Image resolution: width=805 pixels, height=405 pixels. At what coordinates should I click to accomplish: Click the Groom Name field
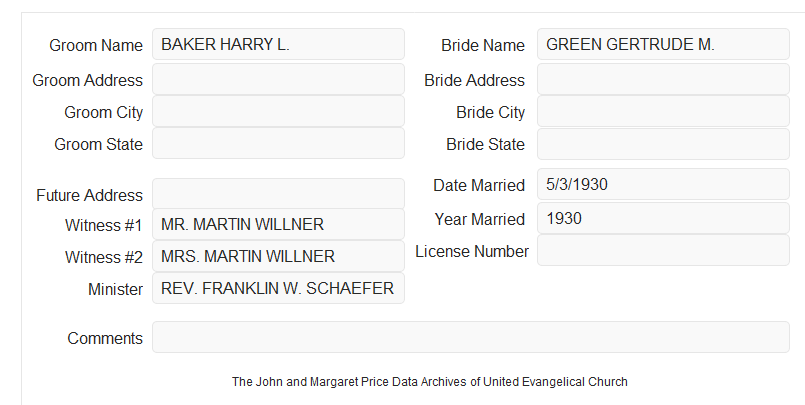(x=278, y=45)
